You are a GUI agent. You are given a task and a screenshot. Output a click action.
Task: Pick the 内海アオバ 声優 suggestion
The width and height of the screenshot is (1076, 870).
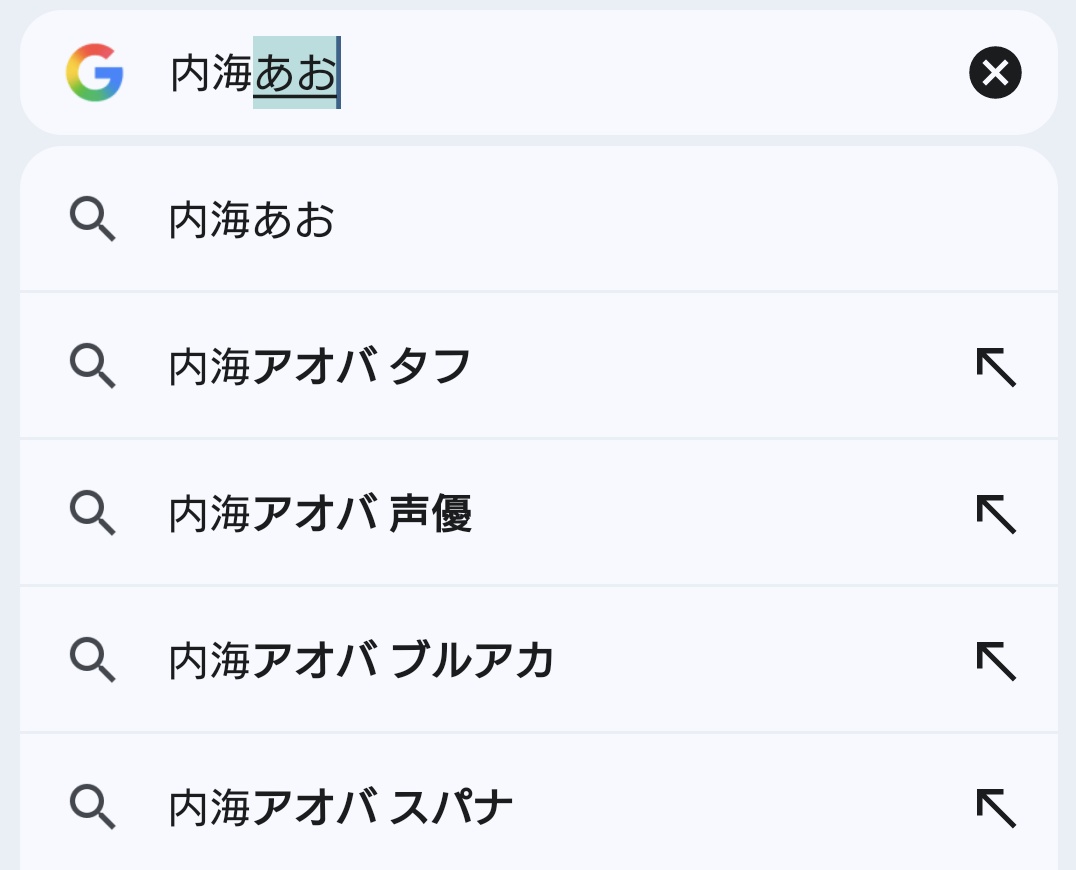point(320,513)
